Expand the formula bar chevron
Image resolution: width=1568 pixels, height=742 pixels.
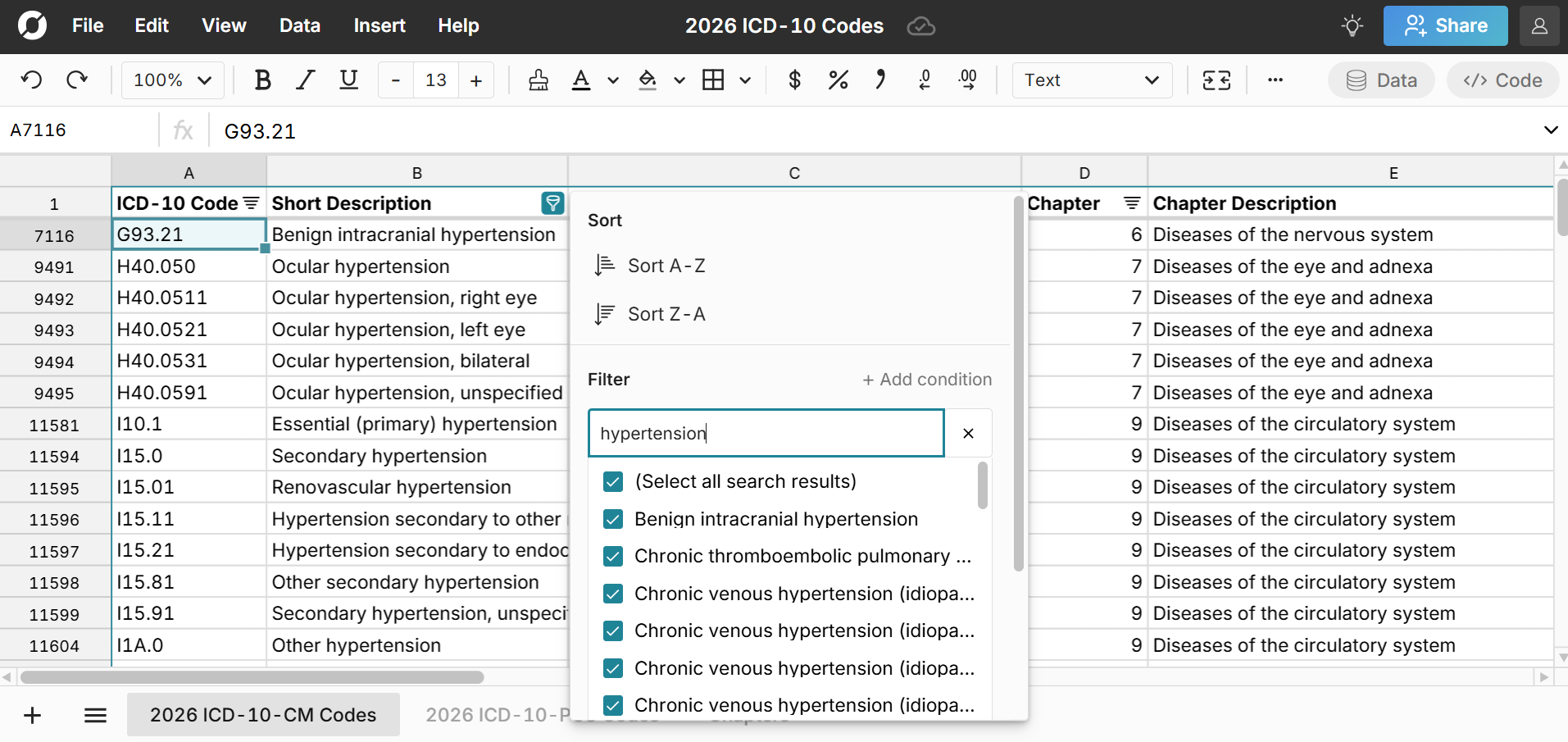[x=1550, y=130]
